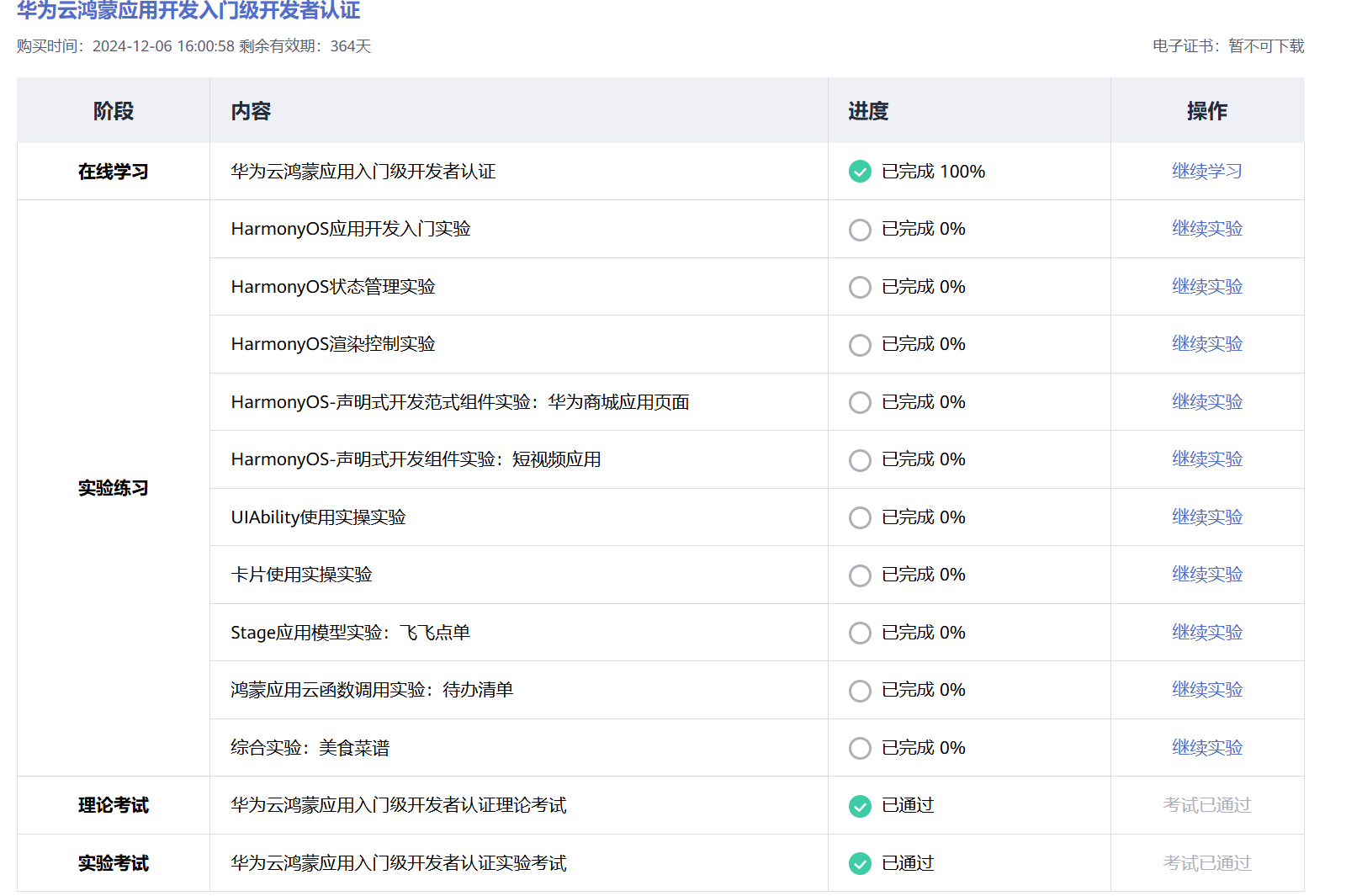This screenshot has height=896, width=1362.
Task: Click 卡片使用实操实验 content text
Action: (301, 575)
